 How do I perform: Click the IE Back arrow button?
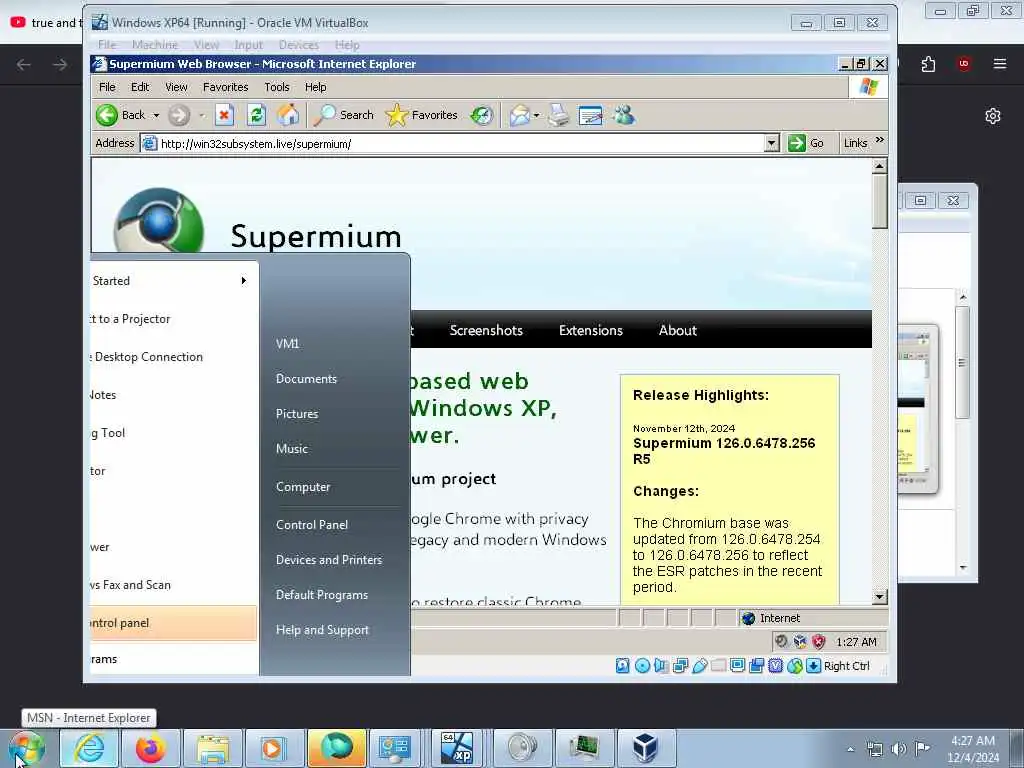tap(106, 116)
